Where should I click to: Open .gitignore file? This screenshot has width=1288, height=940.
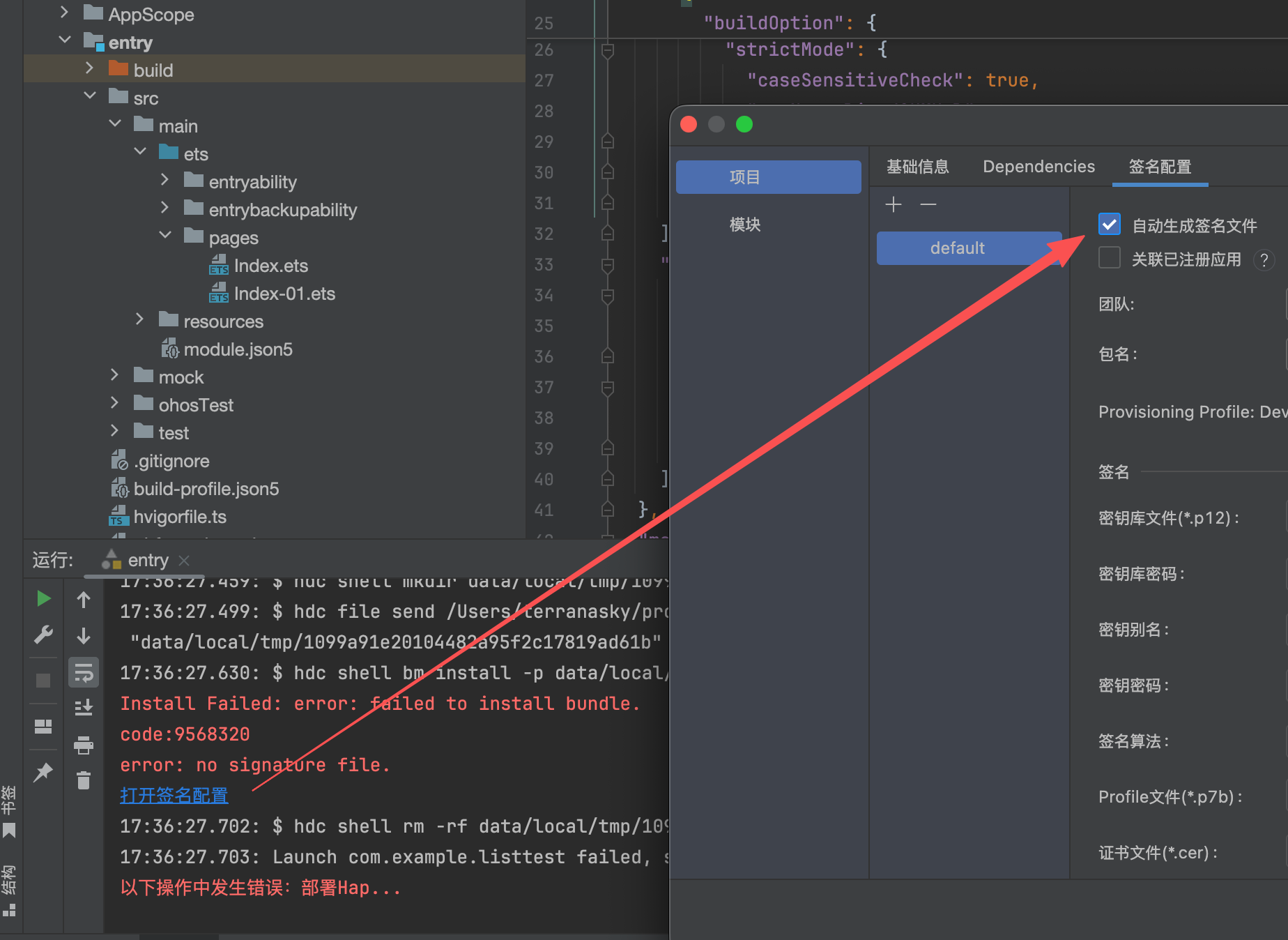pos(171,461)
